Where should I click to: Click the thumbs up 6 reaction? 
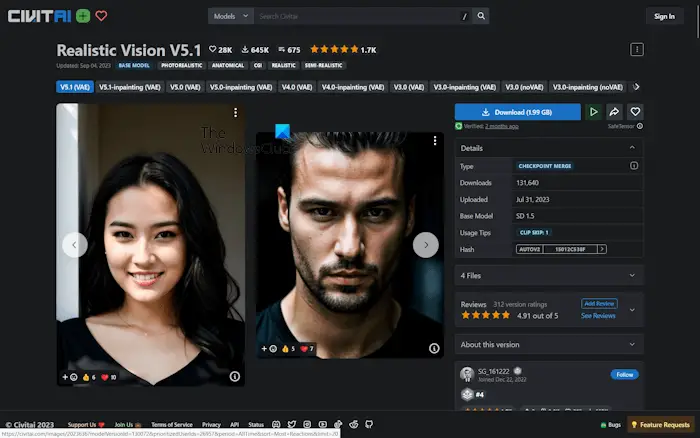tap(89, 377)
